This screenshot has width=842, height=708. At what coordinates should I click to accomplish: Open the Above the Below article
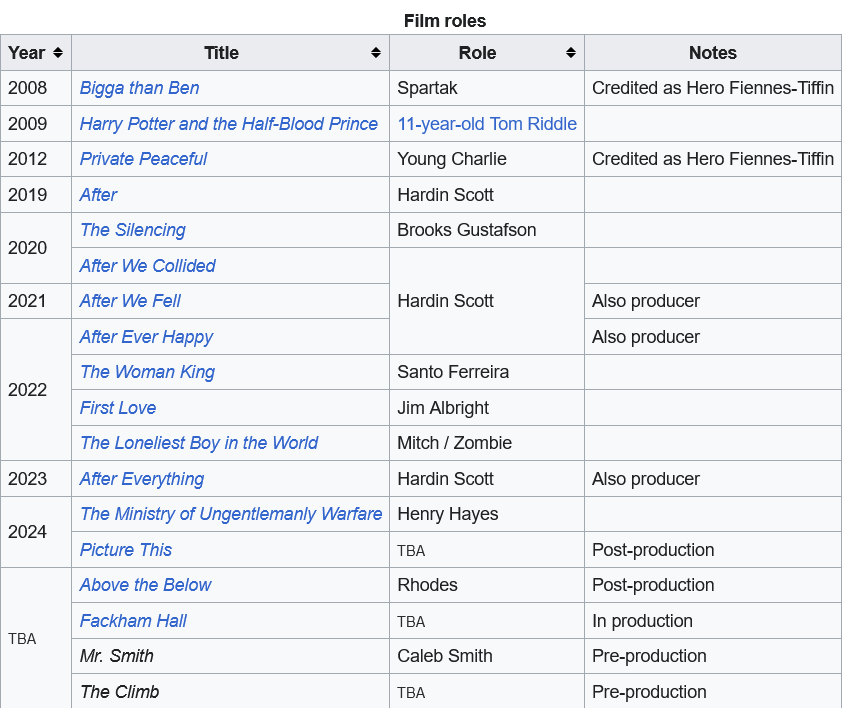click(x=146, y=585)
